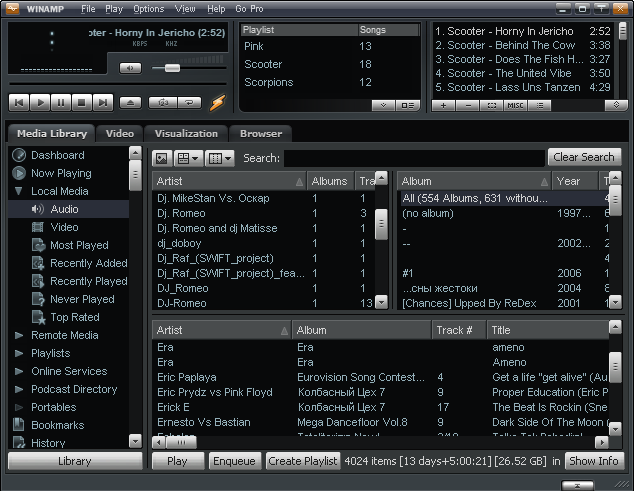Skip to the next track

pos(103,102)
